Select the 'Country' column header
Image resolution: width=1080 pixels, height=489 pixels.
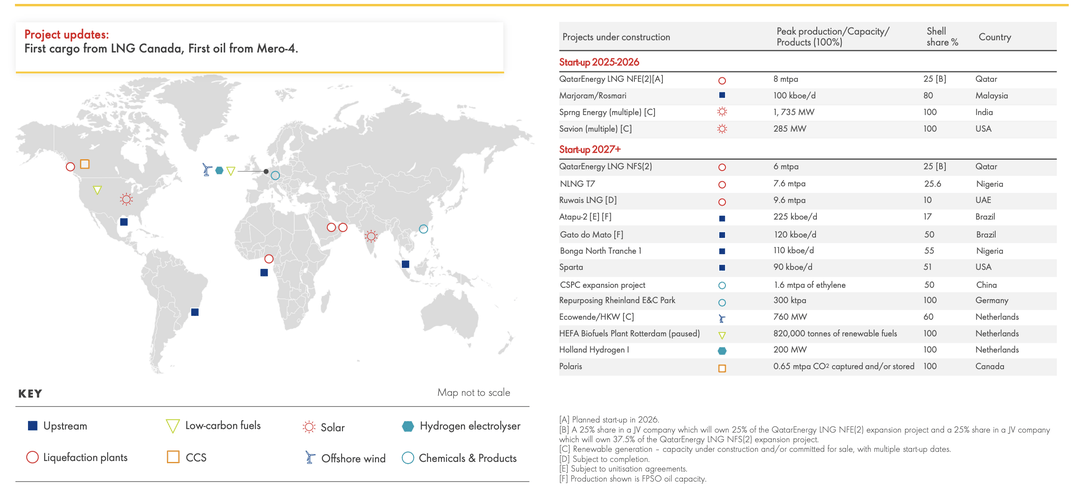click(x=995, y=37)
